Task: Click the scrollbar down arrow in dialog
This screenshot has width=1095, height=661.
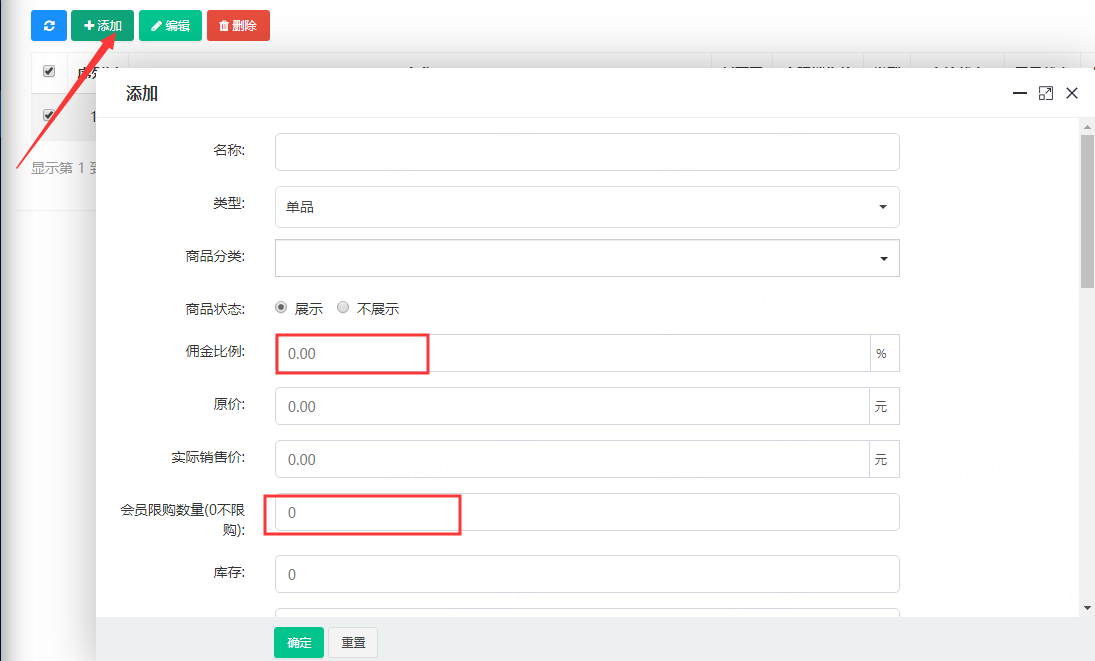Action: point(1087,609)
